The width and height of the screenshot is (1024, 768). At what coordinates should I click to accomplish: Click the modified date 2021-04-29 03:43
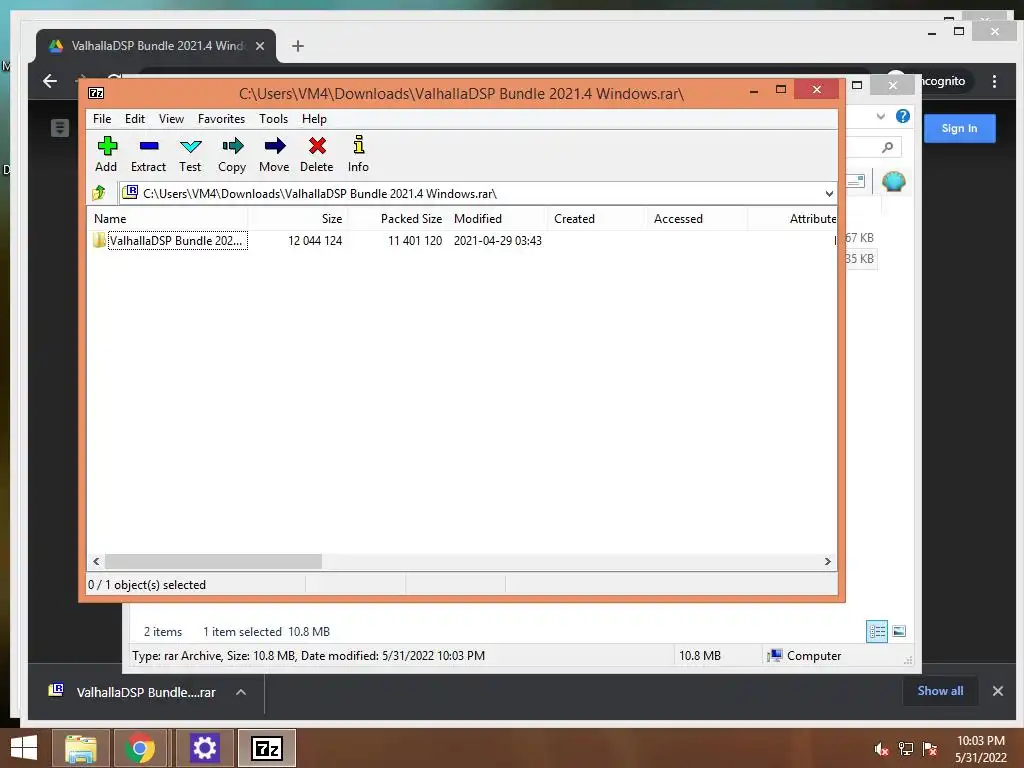498,240
